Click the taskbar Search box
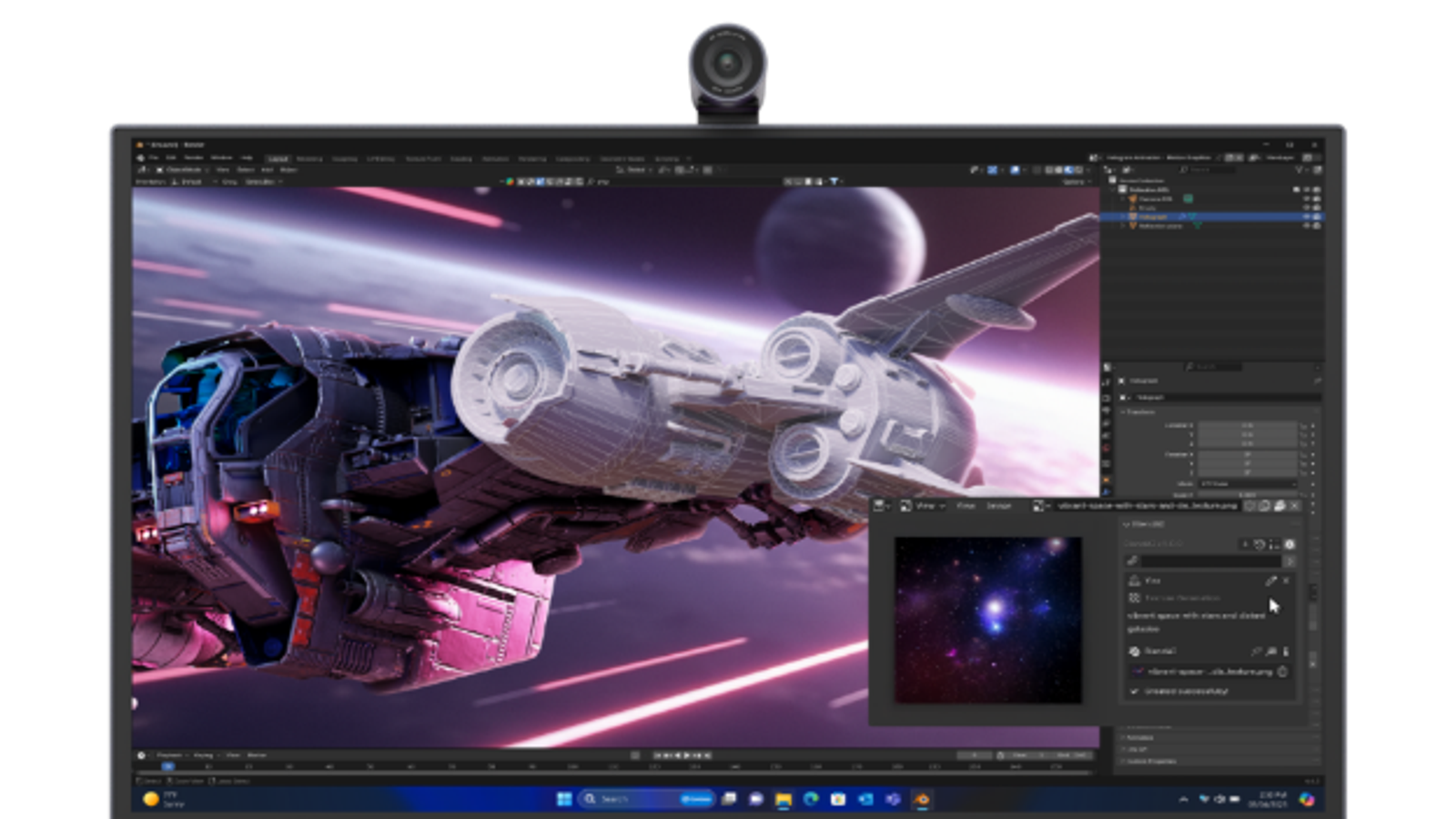Screen dimensions: 1456x819 [647, 799]
